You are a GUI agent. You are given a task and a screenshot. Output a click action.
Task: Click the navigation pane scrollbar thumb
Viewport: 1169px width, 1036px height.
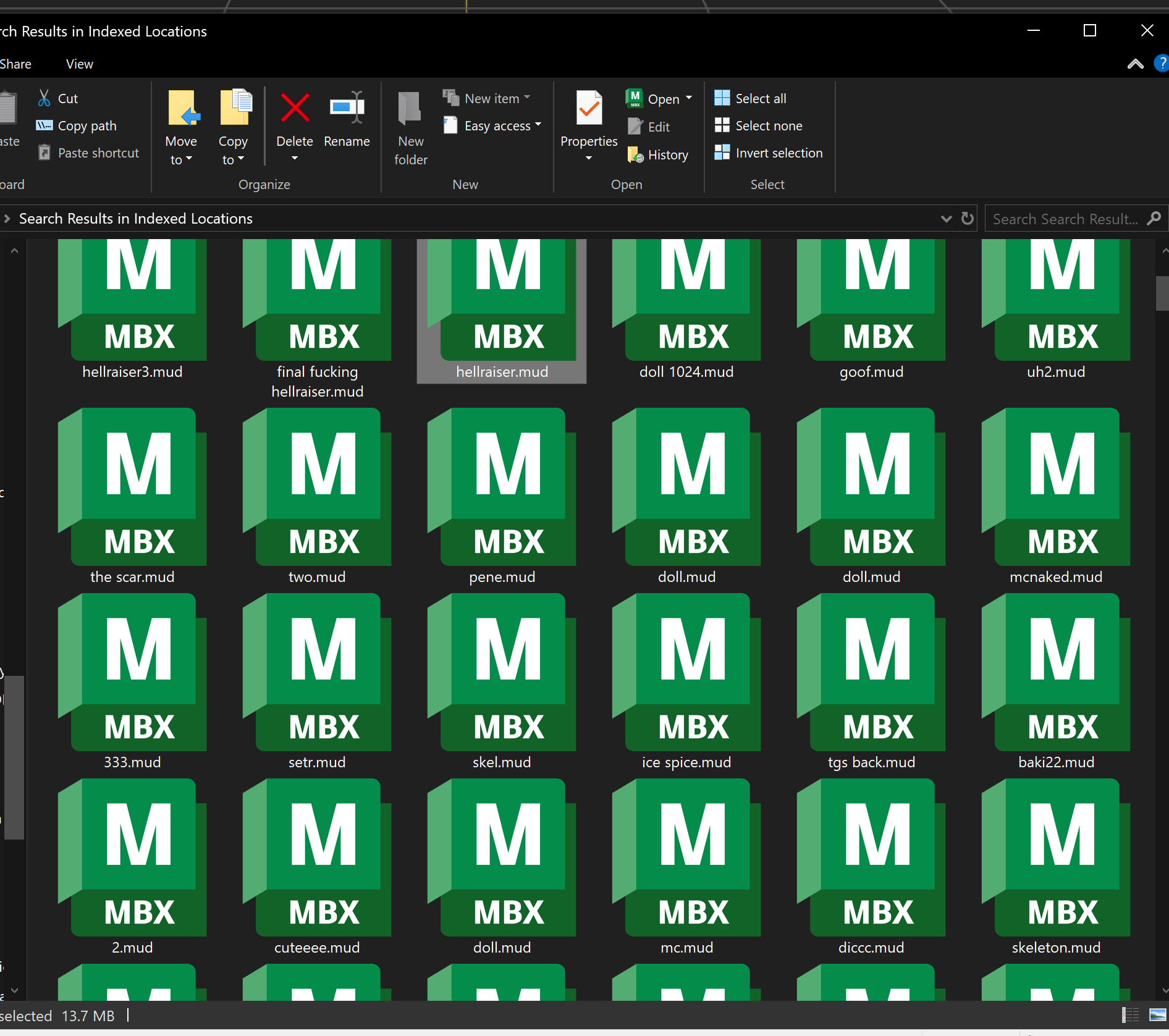14,757
